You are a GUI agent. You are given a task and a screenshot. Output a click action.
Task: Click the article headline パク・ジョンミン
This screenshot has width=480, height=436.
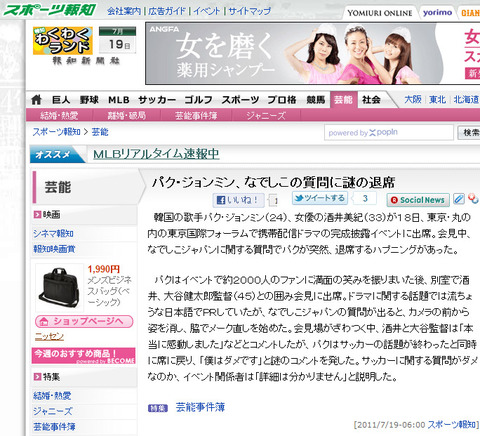pyautogui.click(x=273, y=183)
